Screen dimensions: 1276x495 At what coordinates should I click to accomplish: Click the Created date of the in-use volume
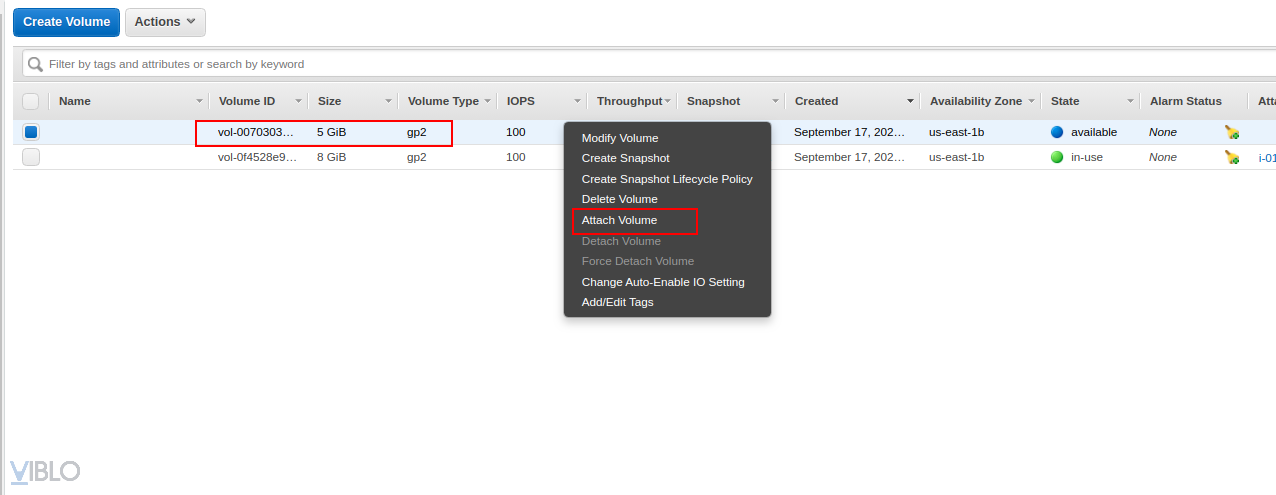[x=850, y=157]
